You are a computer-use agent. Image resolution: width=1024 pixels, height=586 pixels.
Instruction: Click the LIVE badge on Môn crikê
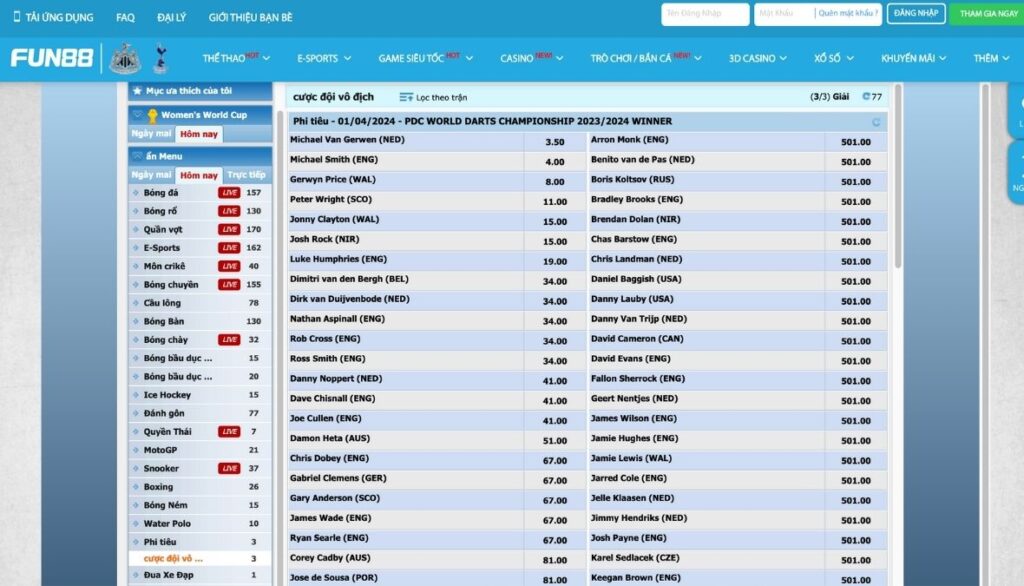point(229,266)
